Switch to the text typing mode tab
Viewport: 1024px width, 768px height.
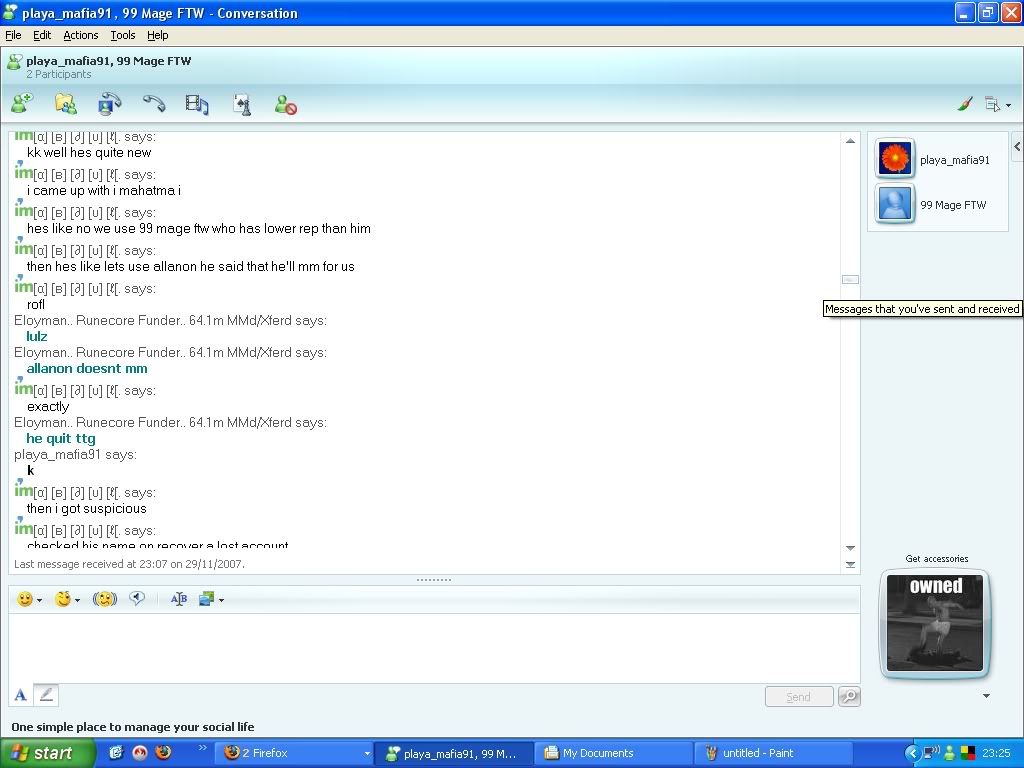pyautogui.click(x=20, y=695)
